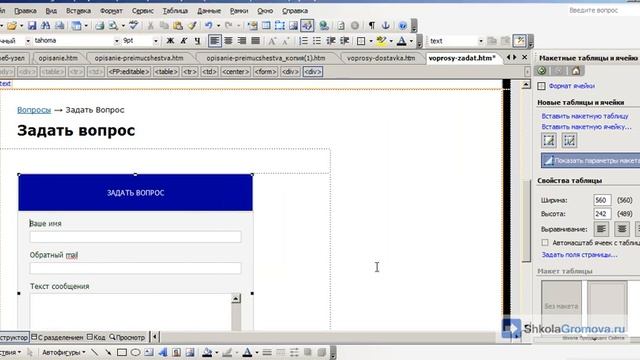Open the highlight color dropdown arrow
The image size is (640, 360).
(x=391, y=41)
